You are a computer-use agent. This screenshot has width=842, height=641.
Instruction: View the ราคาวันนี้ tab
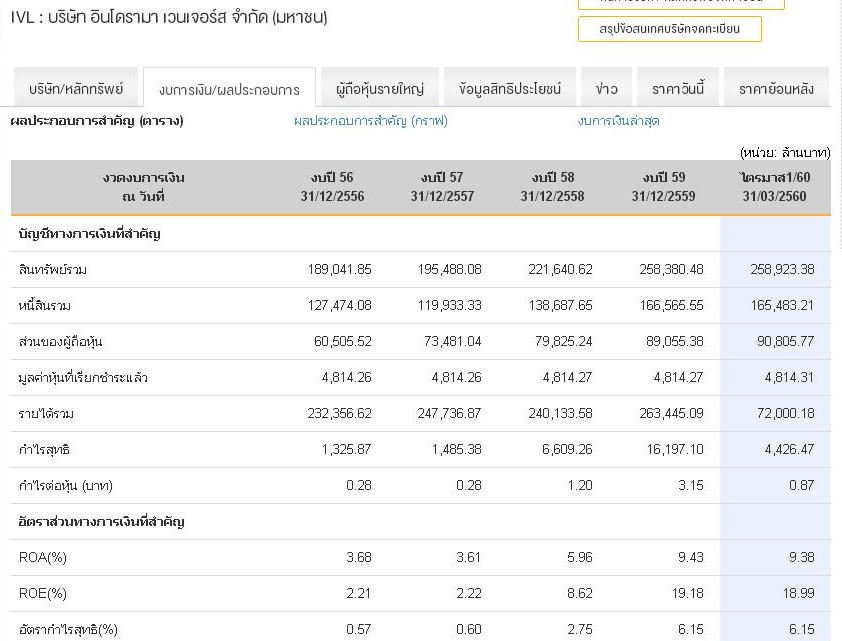point(678,89)
